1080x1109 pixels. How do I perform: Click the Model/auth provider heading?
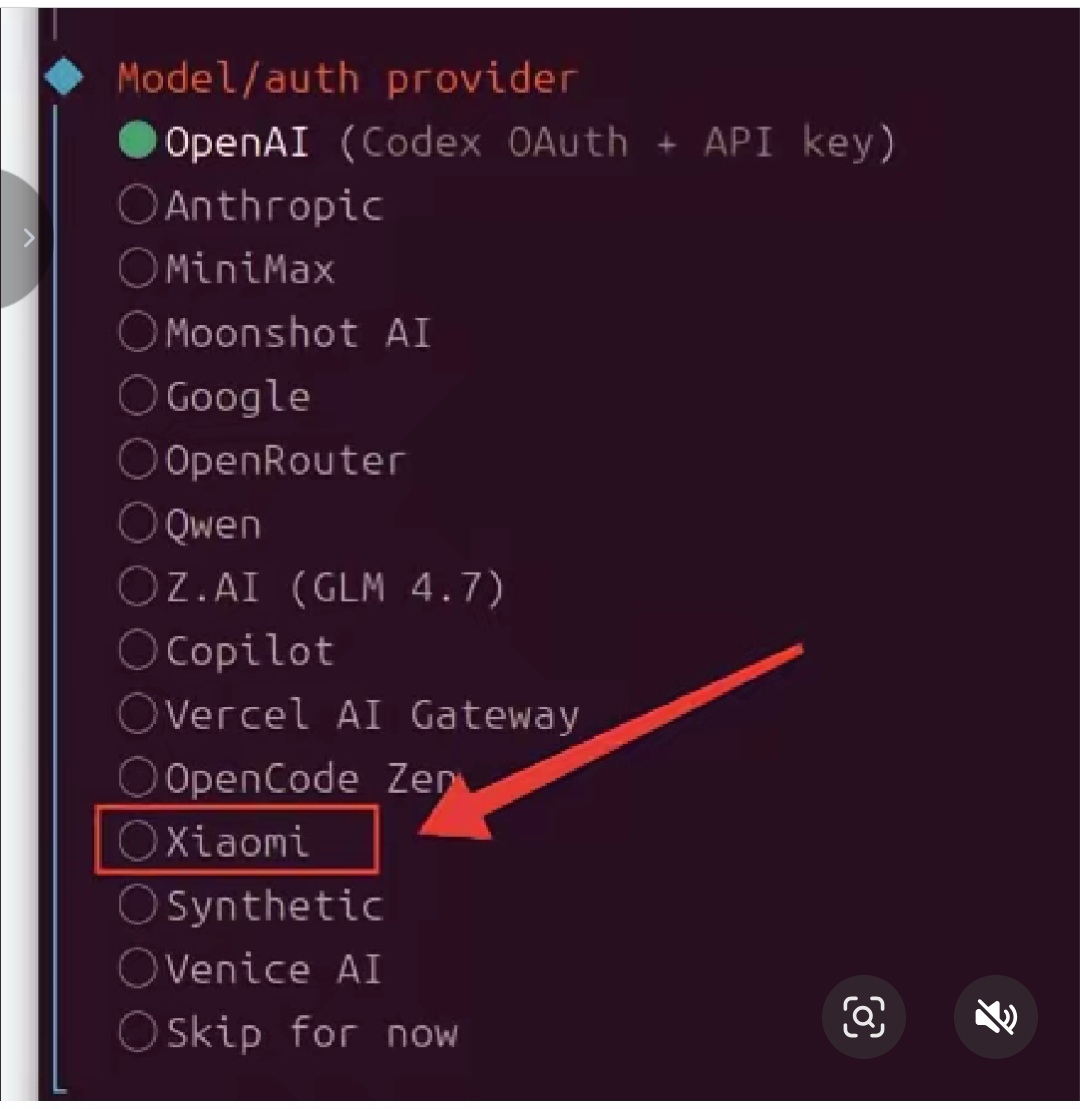tap(347, 78)
